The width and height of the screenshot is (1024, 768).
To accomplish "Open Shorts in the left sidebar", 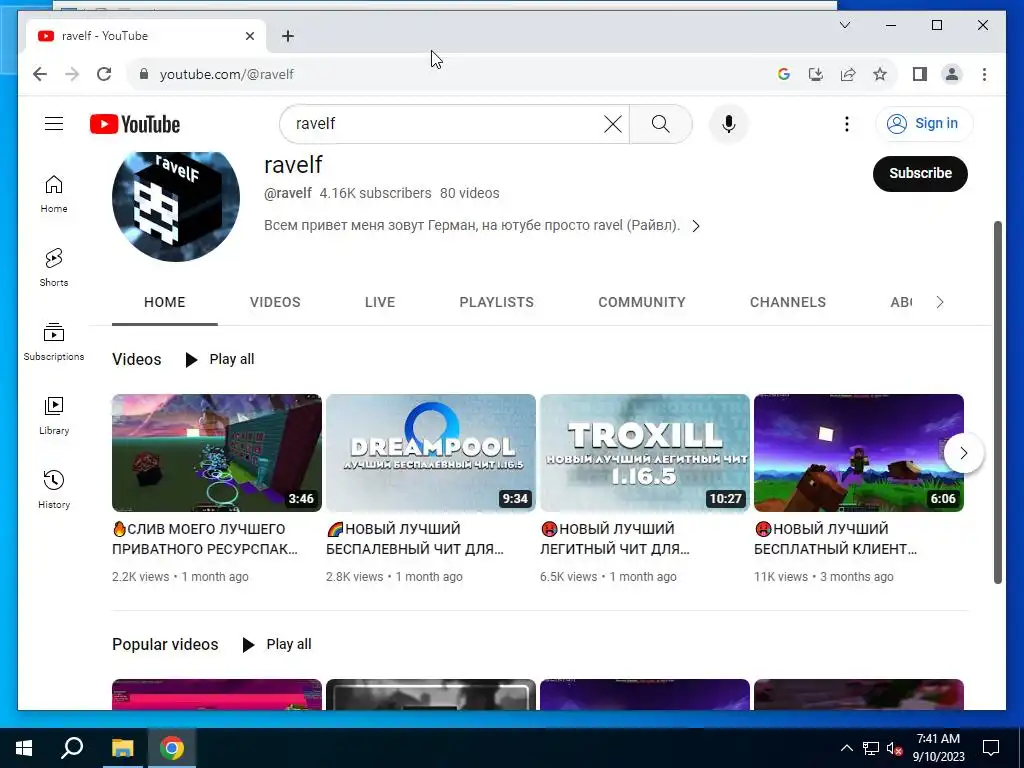I will tap(54, 268).
